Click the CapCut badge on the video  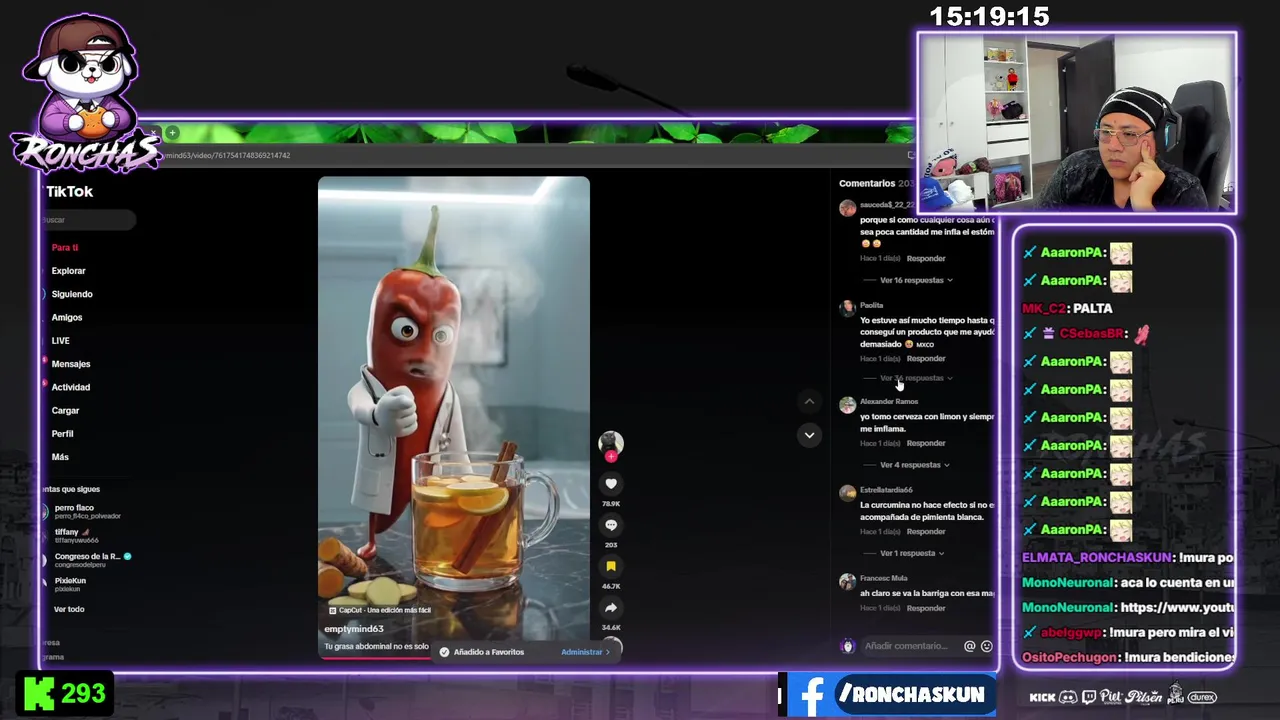(x=380, y=610)
